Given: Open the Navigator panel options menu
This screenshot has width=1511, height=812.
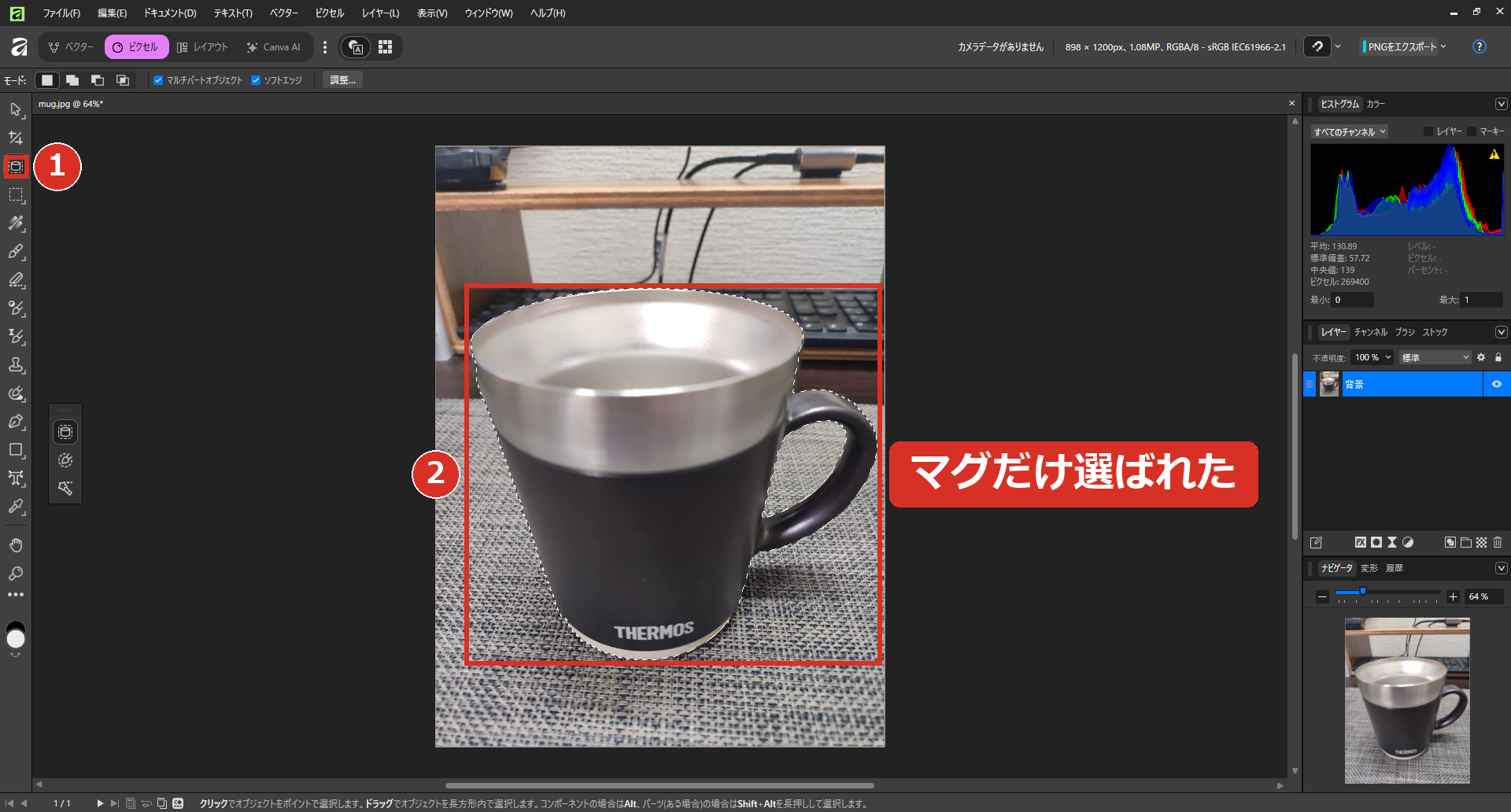Looking at the screenshot, I should pos(1501,568).
